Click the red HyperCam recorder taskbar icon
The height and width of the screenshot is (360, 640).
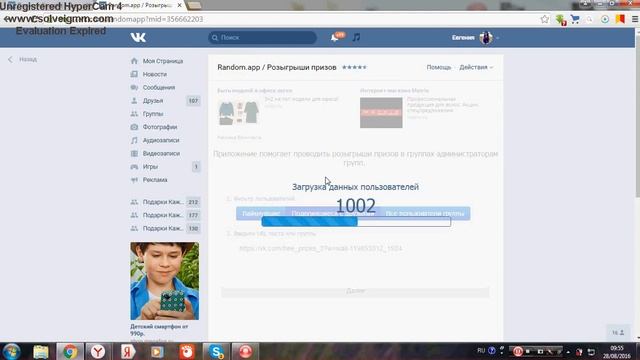click(245, 351)
